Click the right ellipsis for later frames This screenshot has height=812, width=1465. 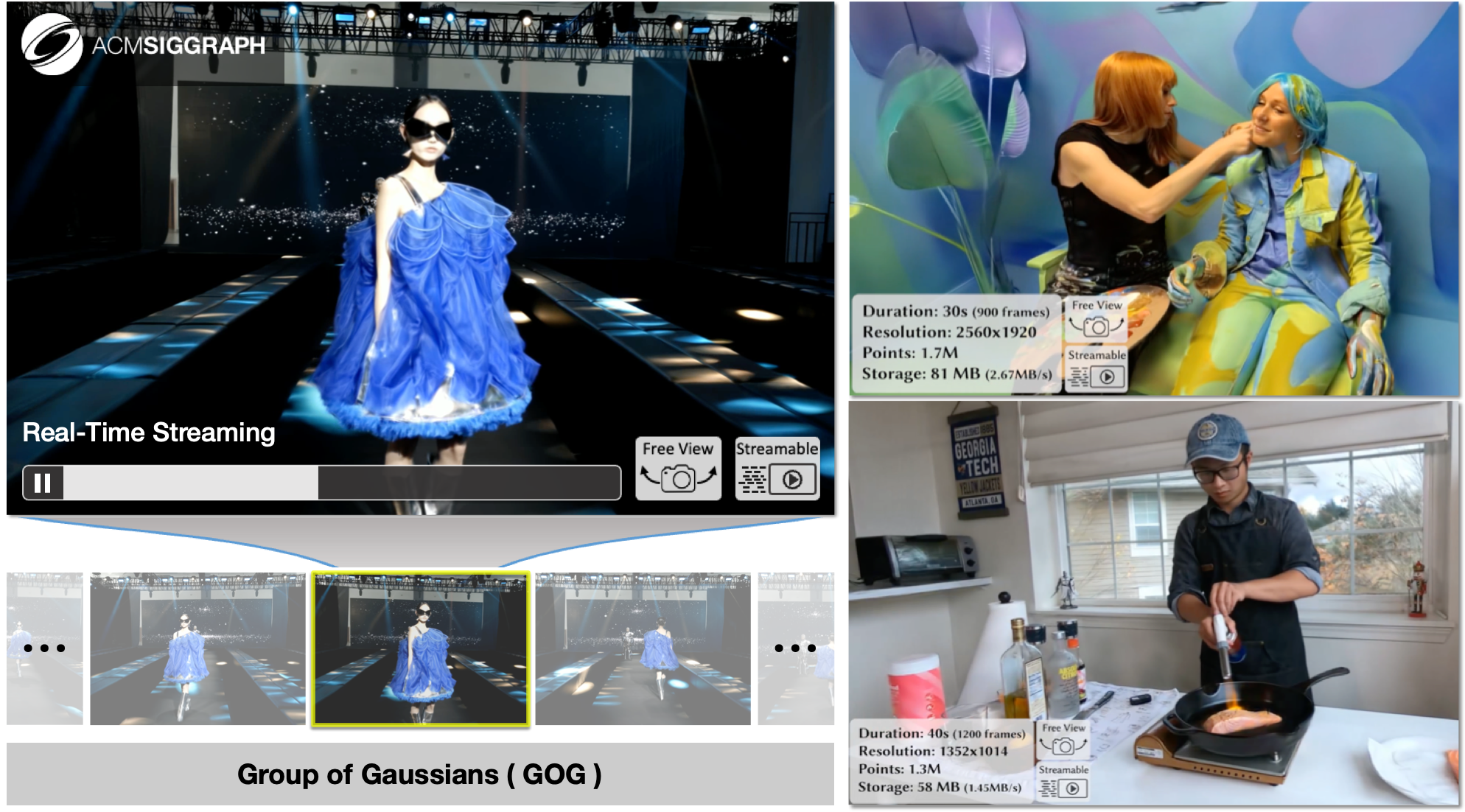795,648
